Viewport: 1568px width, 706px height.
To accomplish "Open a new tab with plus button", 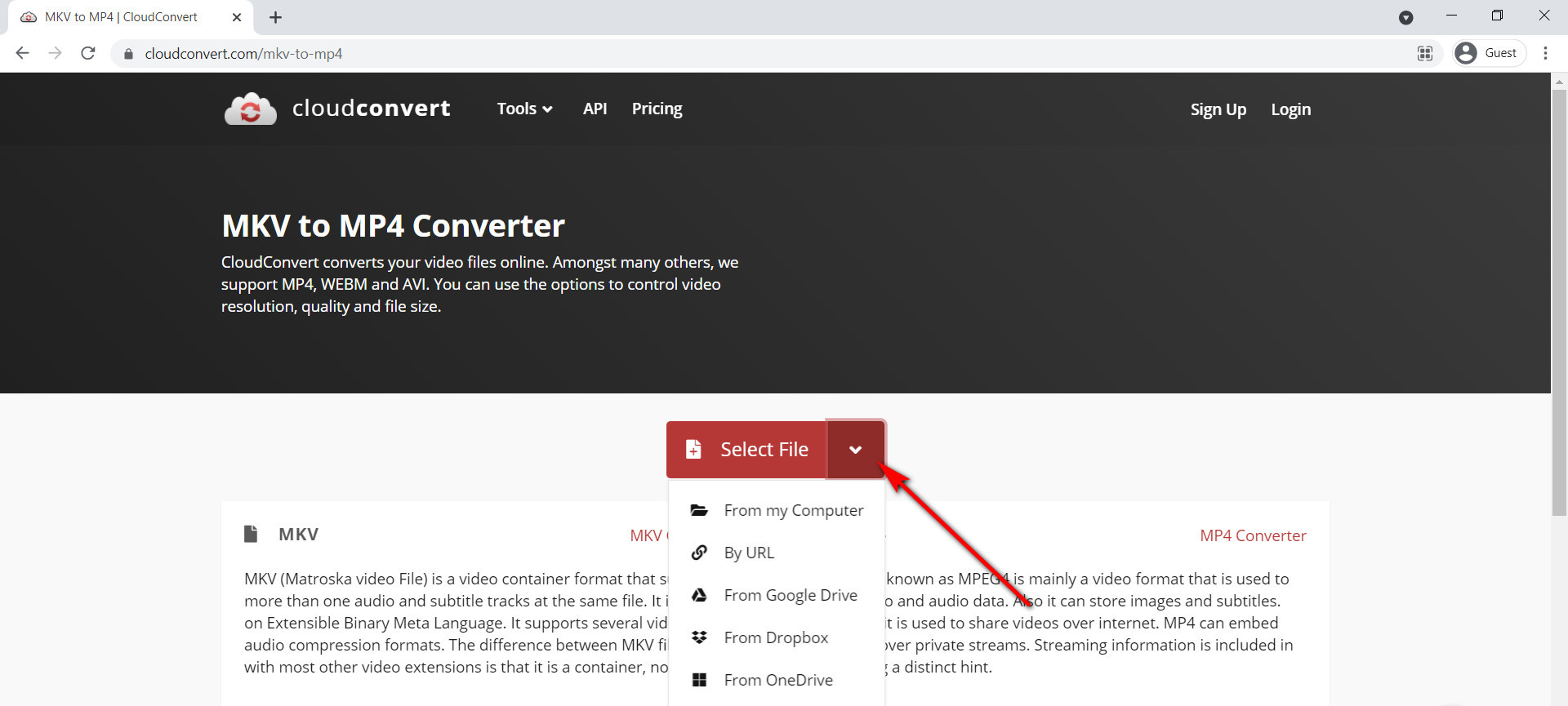I will click(275, 17).
